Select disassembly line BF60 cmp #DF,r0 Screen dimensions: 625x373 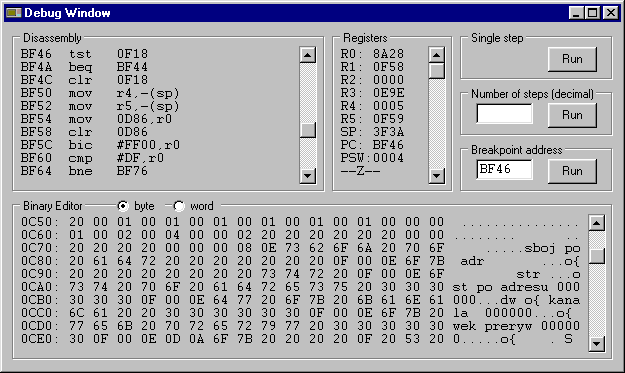92,158
